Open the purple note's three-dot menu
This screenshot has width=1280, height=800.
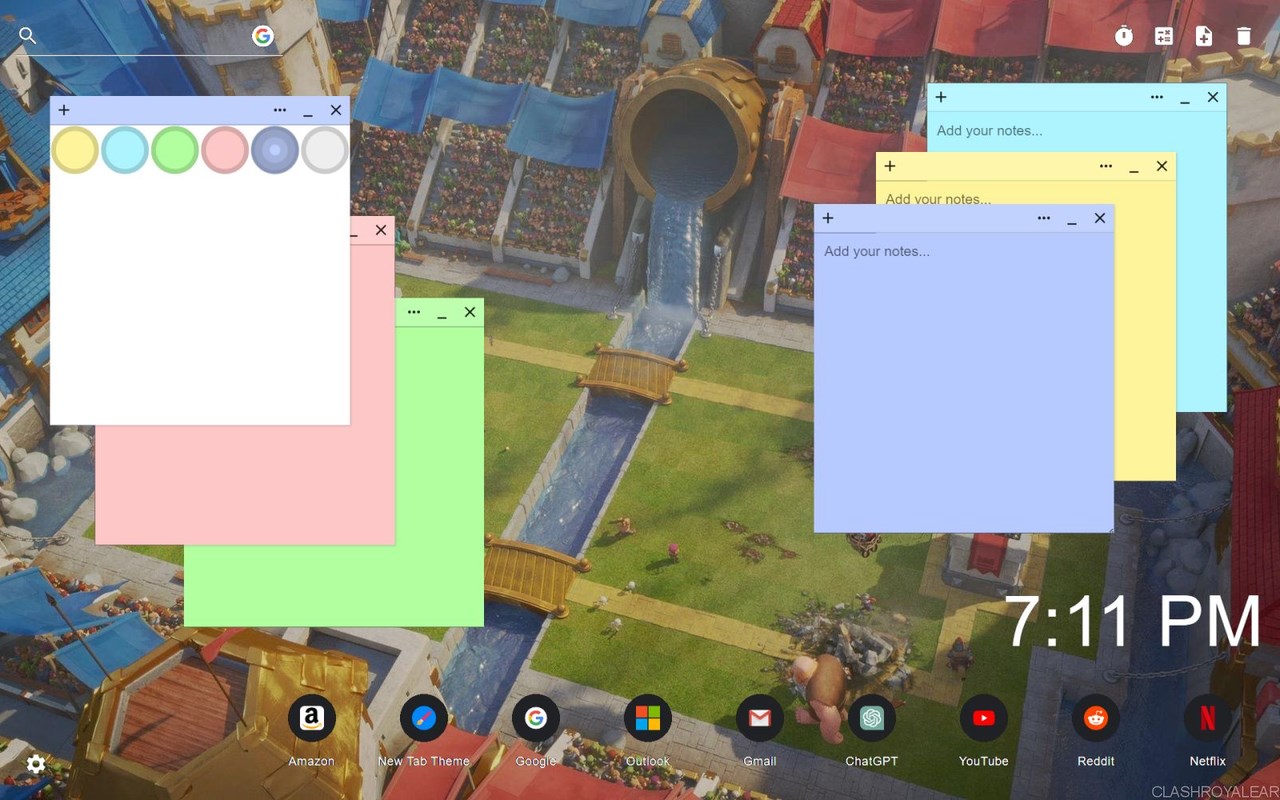pyautogui.click(x=1044, y=218)
